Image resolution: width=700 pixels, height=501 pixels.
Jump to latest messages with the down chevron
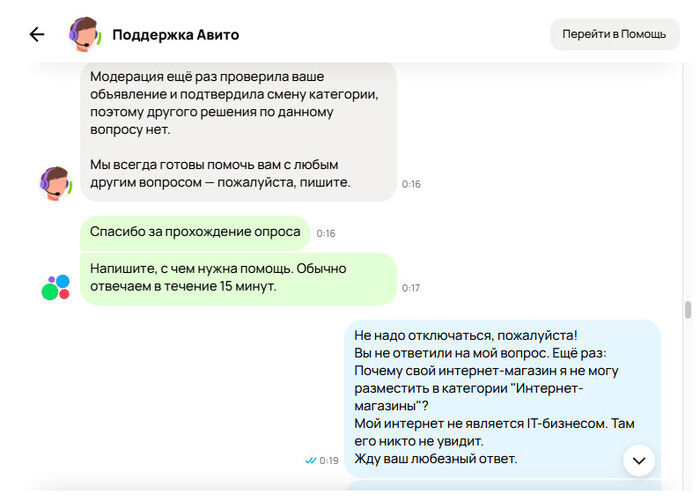coord(638,460)
